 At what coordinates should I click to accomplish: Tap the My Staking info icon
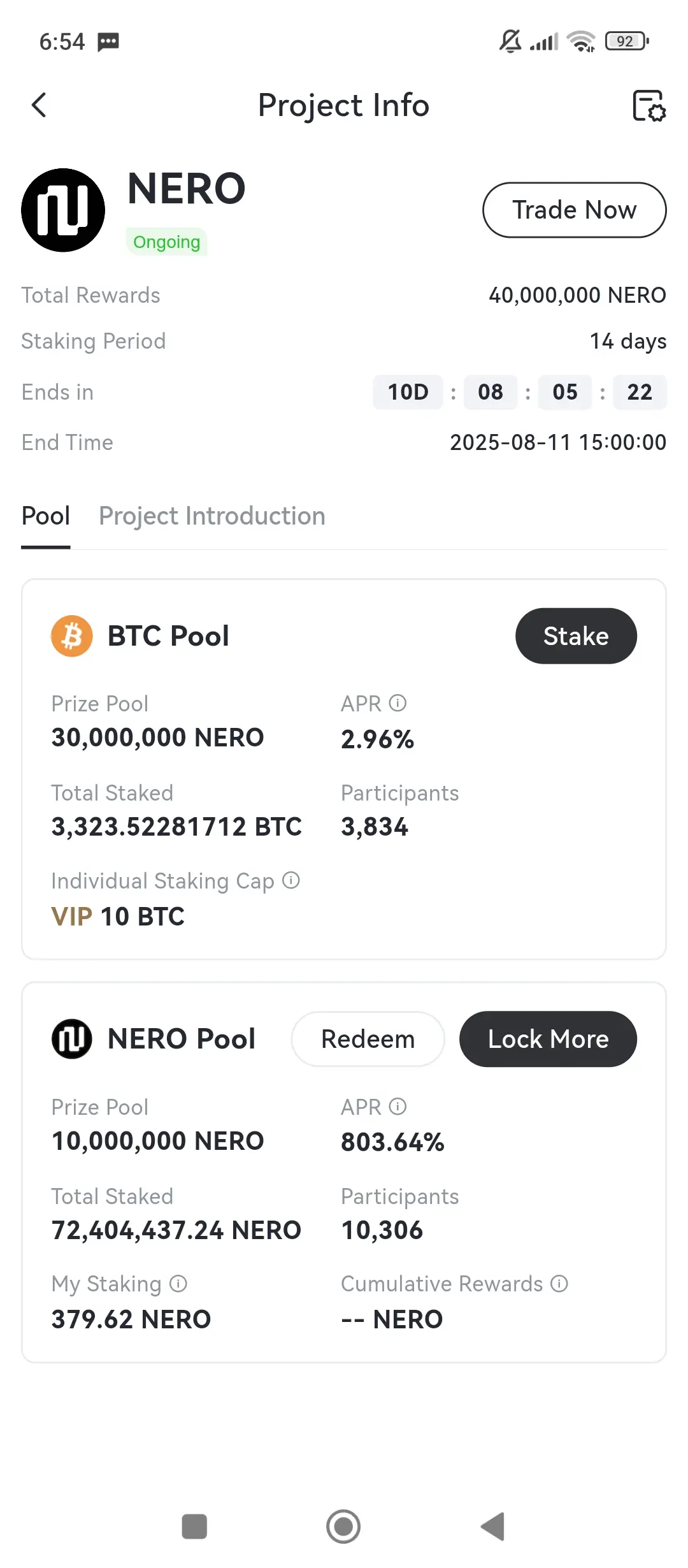[x=178, y=1284]
